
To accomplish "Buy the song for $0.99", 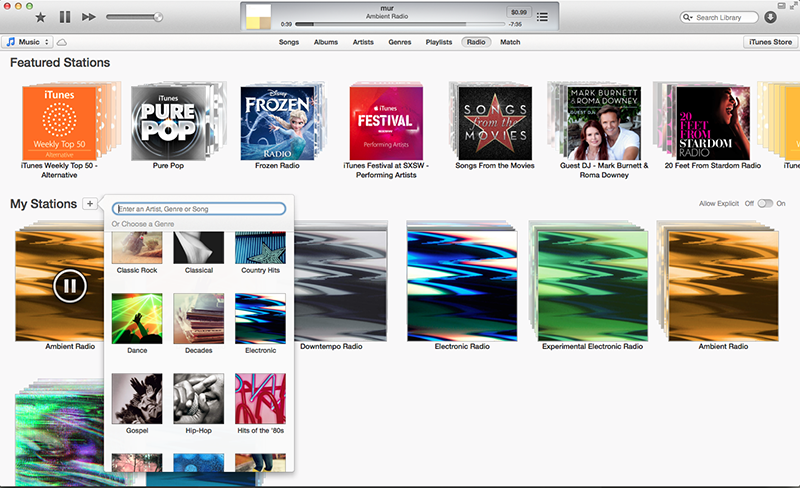I will point(518,12).
